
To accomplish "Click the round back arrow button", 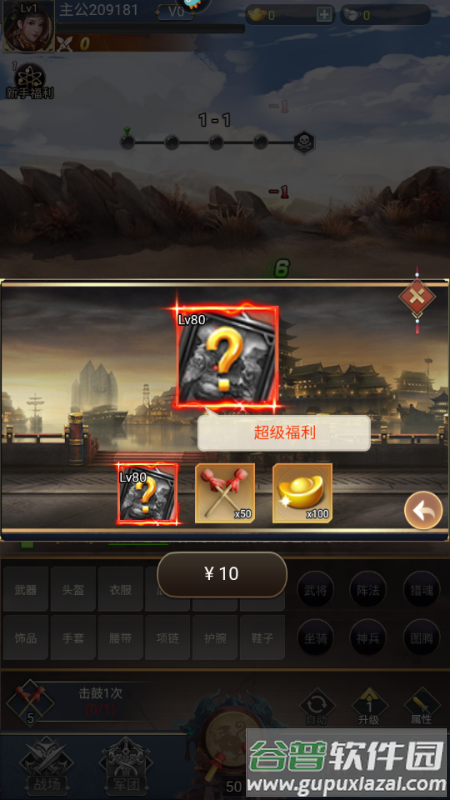I will pos(423,510).
